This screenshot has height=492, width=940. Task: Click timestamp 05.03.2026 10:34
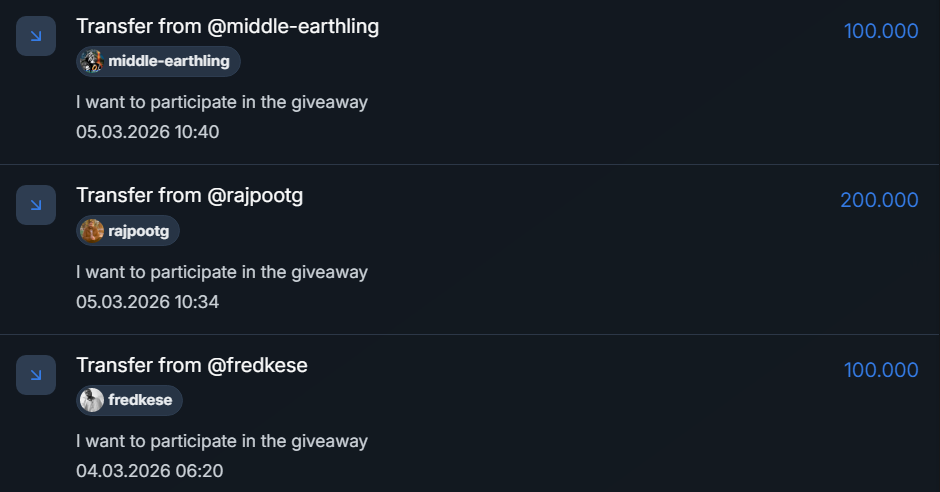pos(147,301)
